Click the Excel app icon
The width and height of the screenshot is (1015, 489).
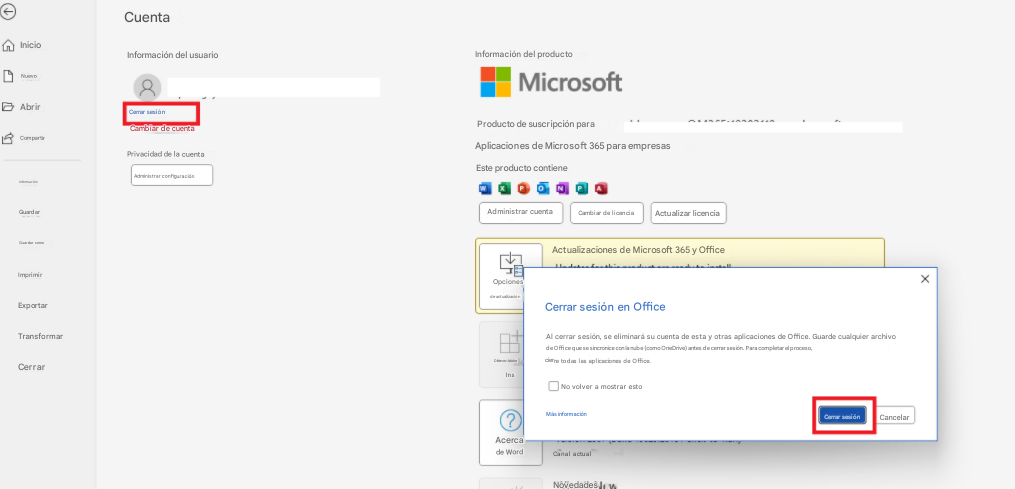504,188
